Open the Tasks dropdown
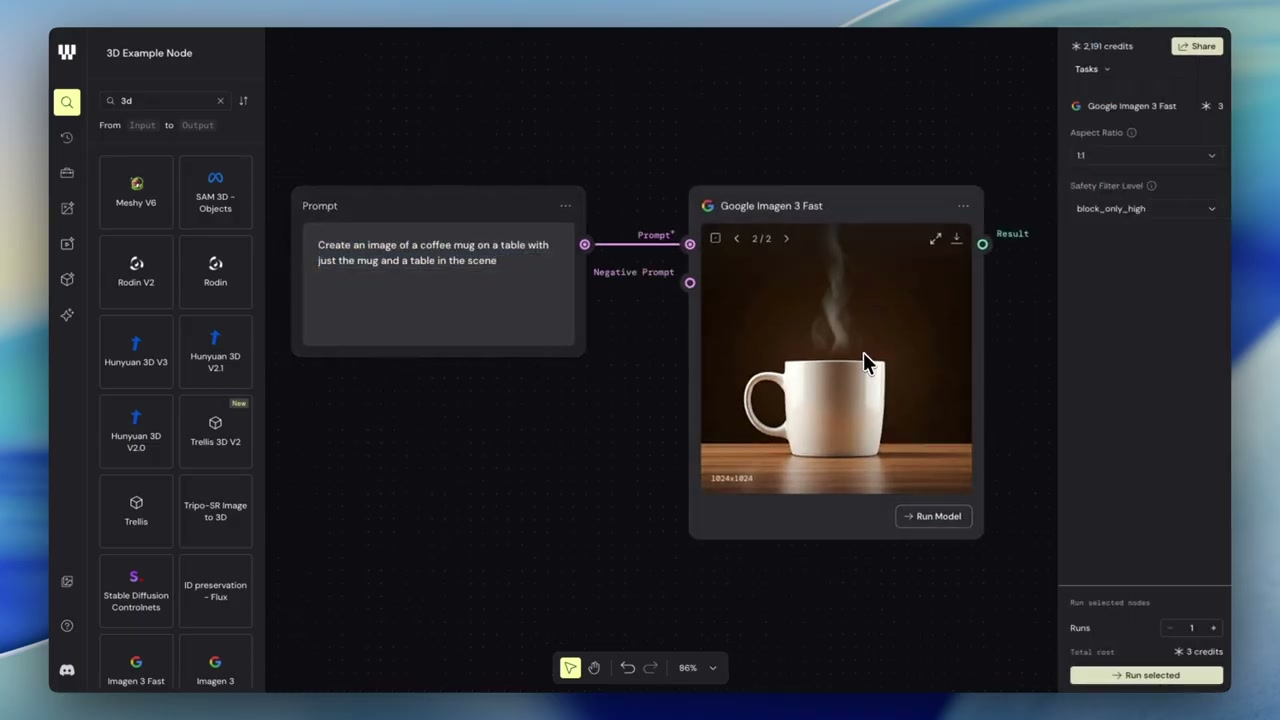1280x720 pixels. click(1092, 69)
